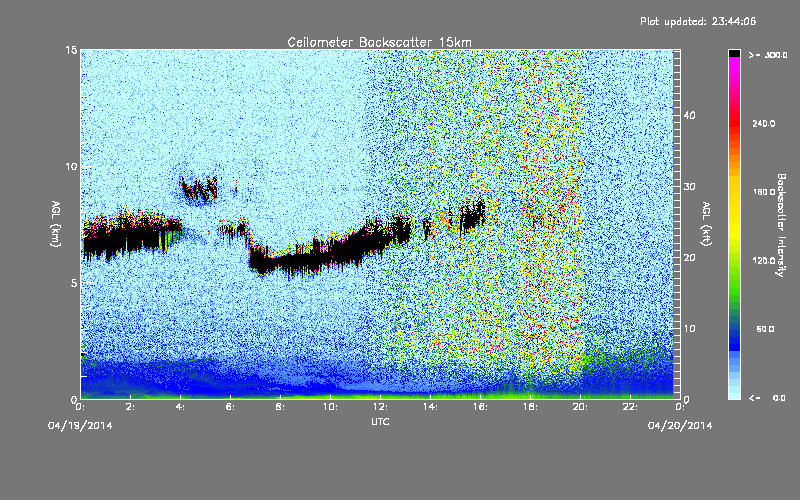Pick the black swatch atop the colorbar
Image resolution: width=800 pixels, height=500 pixels.
[x=734, y=53]
